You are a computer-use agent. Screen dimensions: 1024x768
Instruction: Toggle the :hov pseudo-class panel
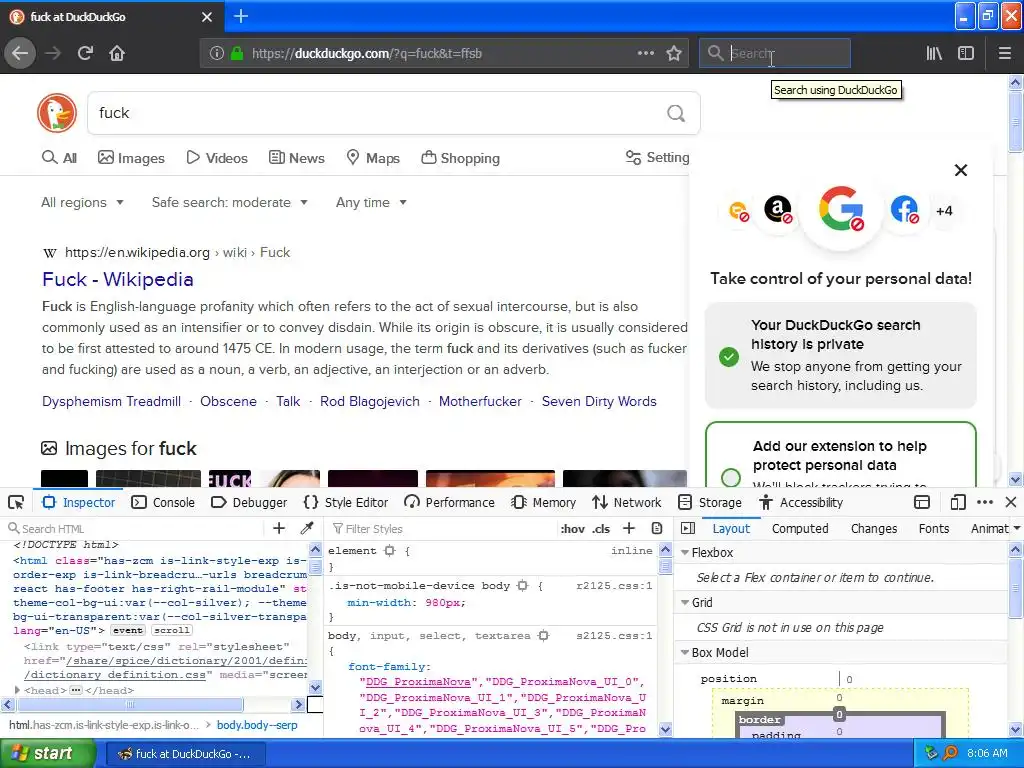(573, 529)
